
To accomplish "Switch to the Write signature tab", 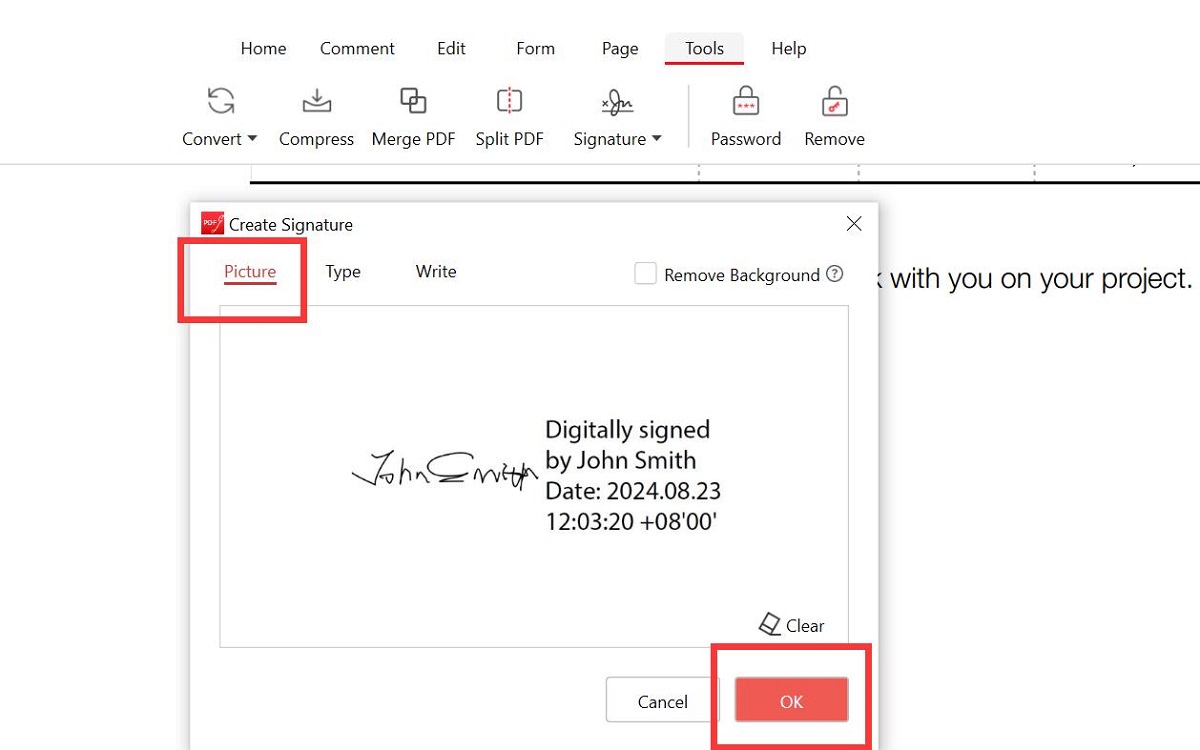I will tap(435, 271).
